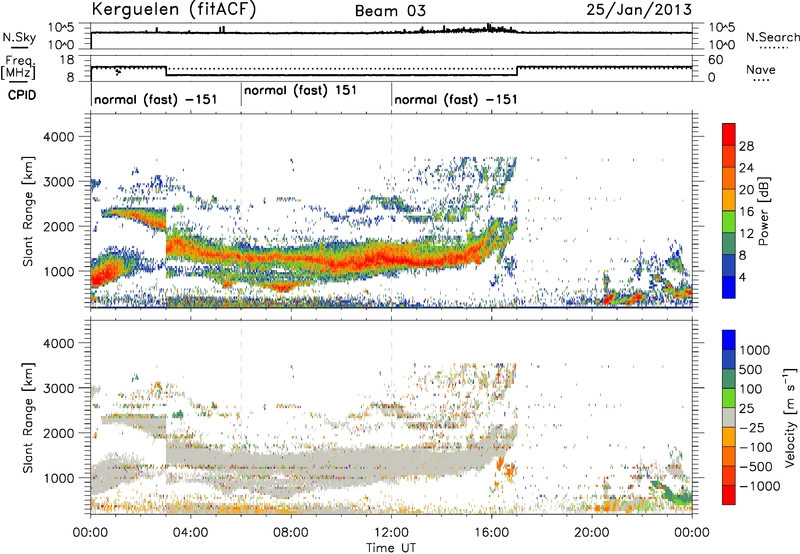
Task: Click the '20:00' time axis tick label
Action: [592, 533]
